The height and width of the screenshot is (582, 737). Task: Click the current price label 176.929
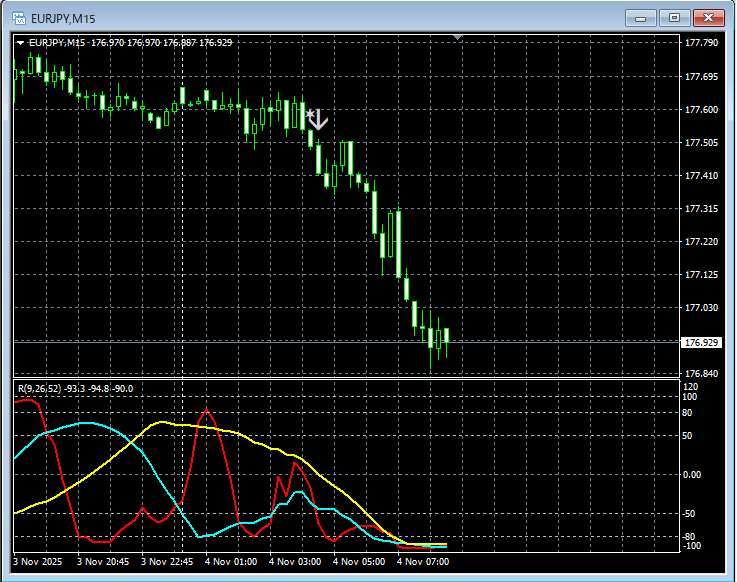coord(701,343)
